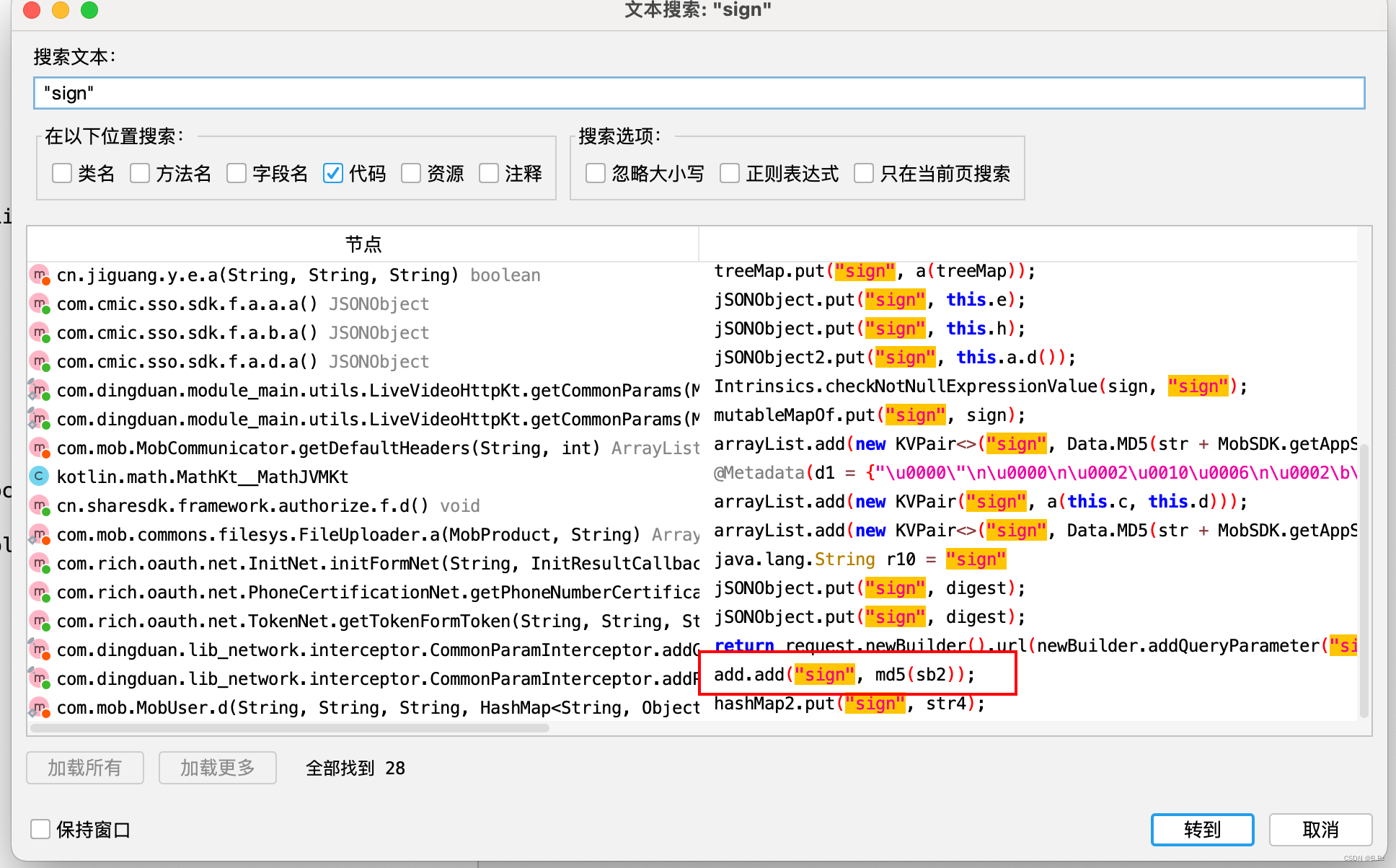Click the vertical scrollbar of results table
Viewport: 1396px width, 868px height.
[x=1364, y=580]
